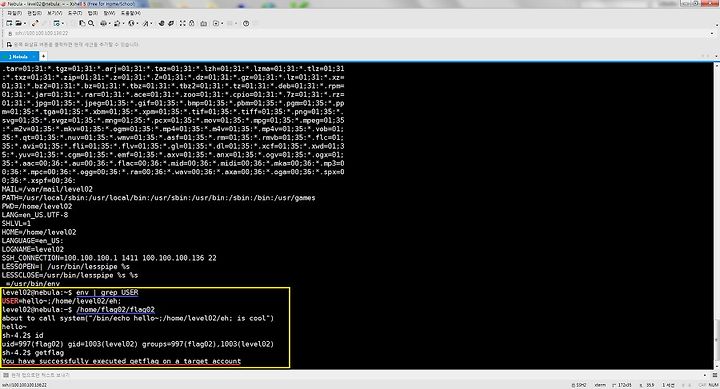Screen dimensions: 720x389
Task: Click 'LOGNAME=level02' line
Action: [33, 249]
